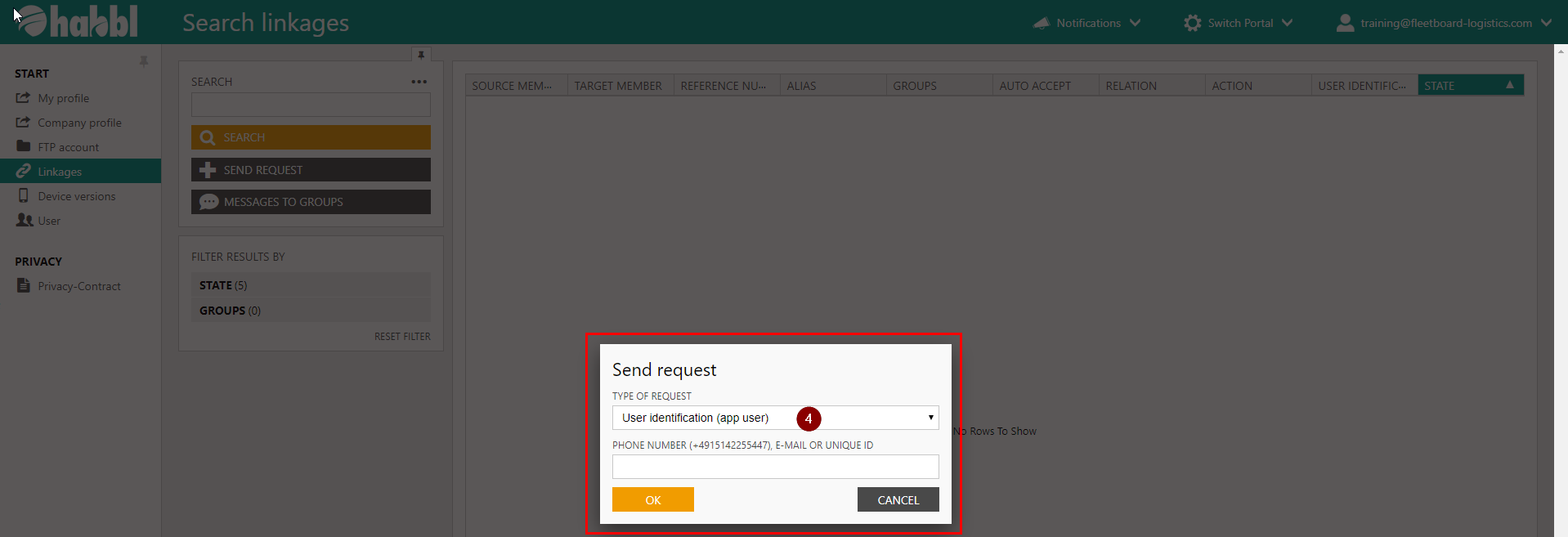Click the RESET FILTER link
This screenshot has height=537, width=1568.
tap(402, 337)
